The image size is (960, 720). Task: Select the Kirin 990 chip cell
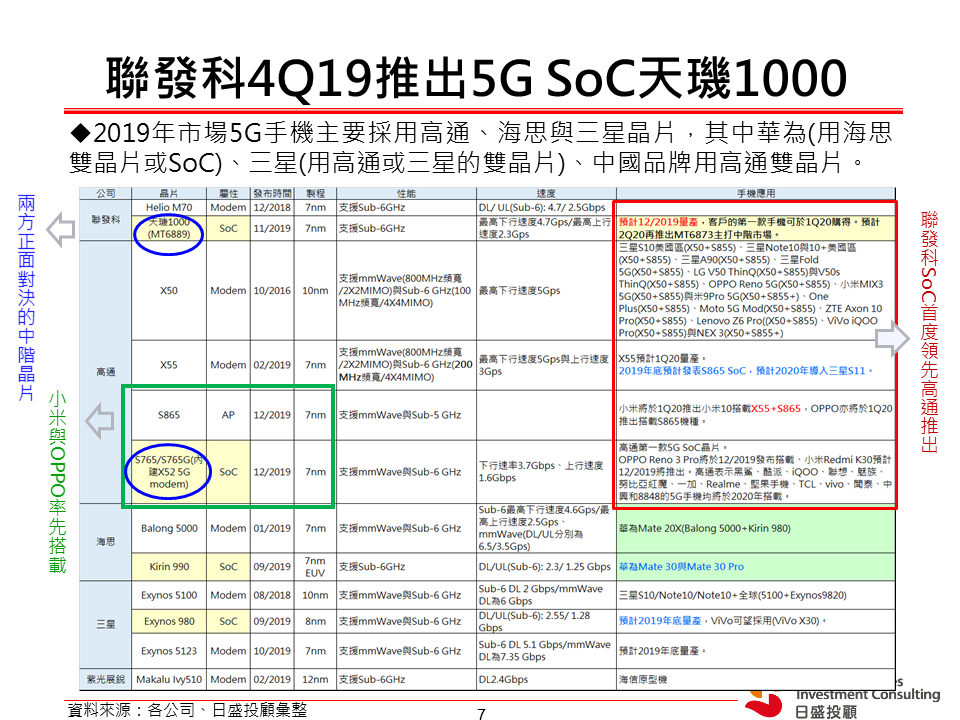169,566
